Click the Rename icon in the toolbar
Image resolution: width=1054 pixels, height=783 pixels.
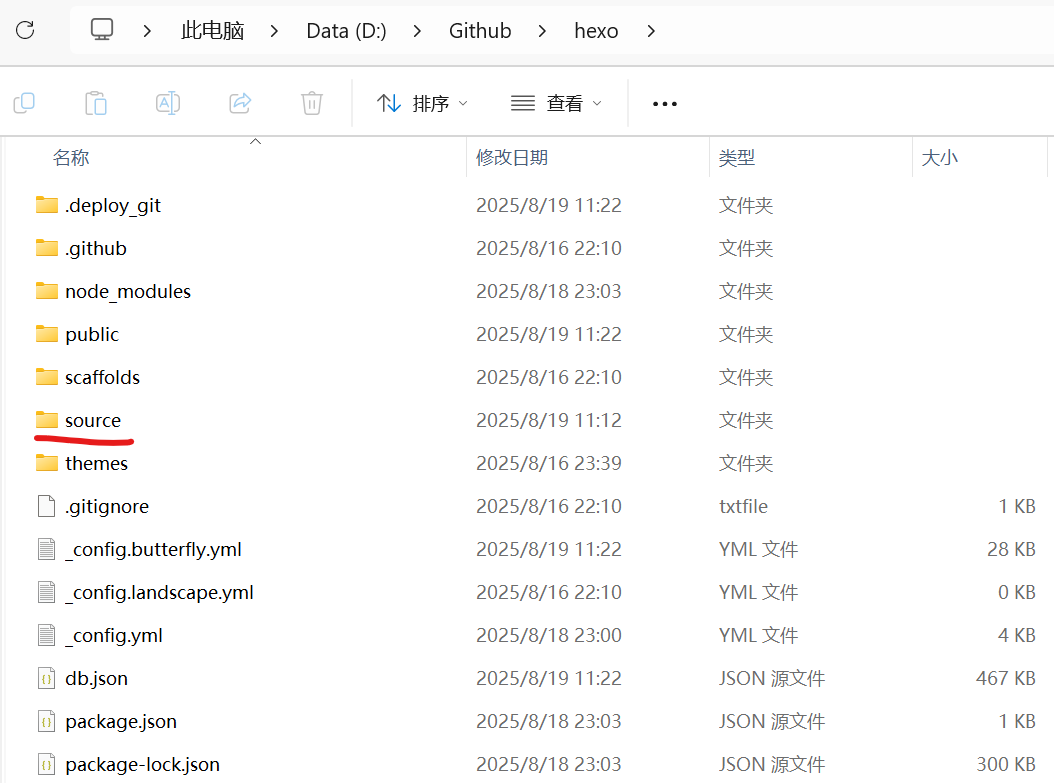[168, 102]
